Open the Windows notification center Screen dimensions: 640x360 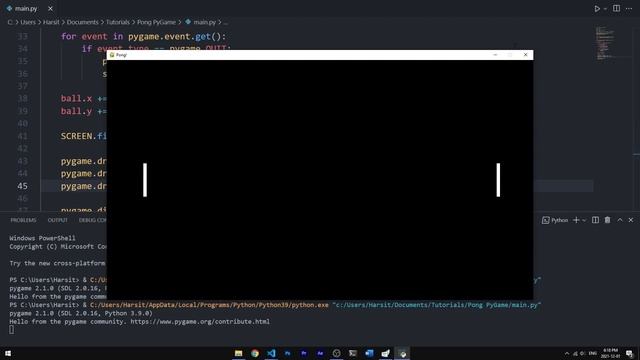point(629,353)
